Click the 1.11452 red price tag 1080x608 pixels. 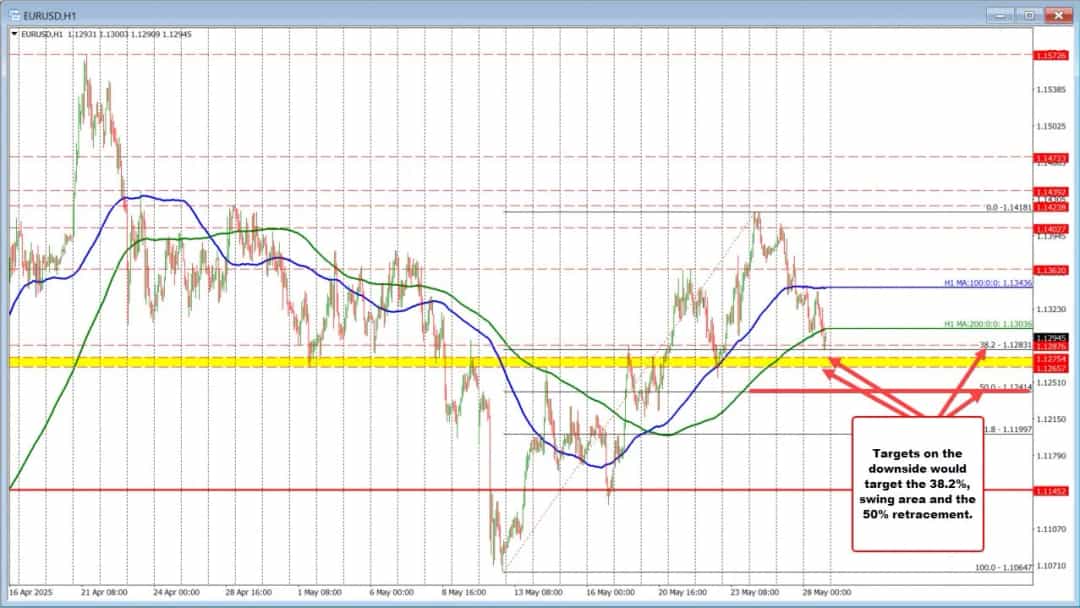click(1051, 491)
